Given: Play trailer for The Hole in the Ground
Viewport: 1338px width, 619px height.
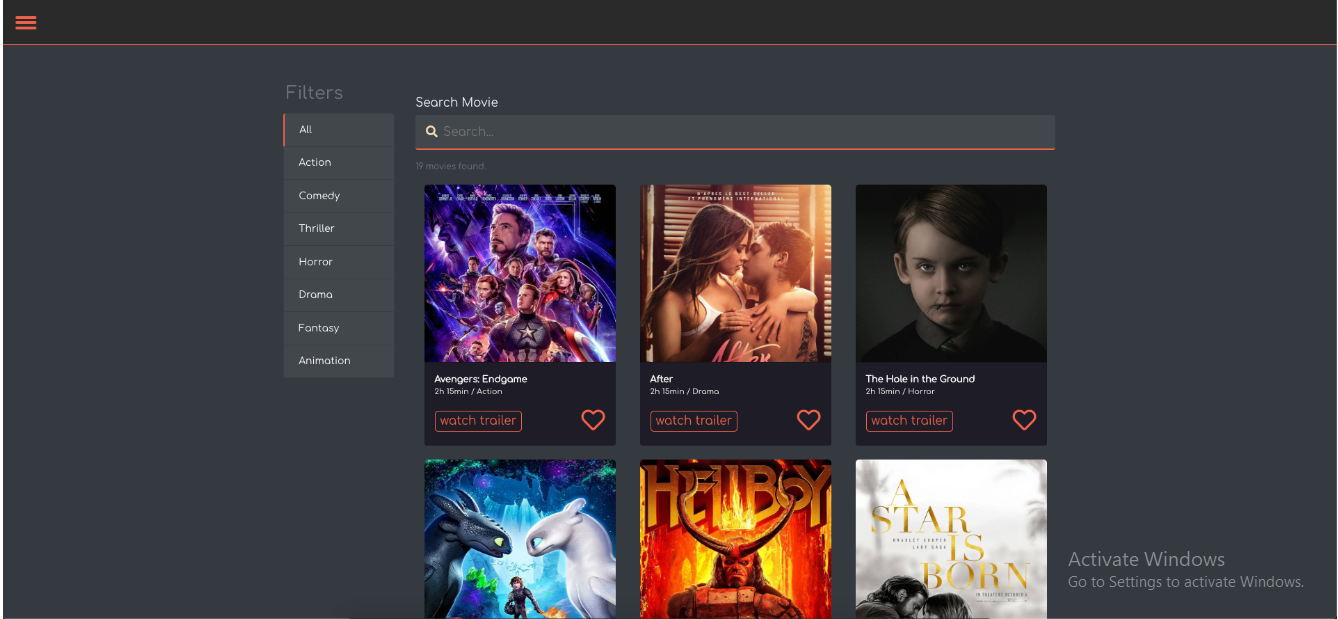Looking at the screenshot, I should 909,421.
